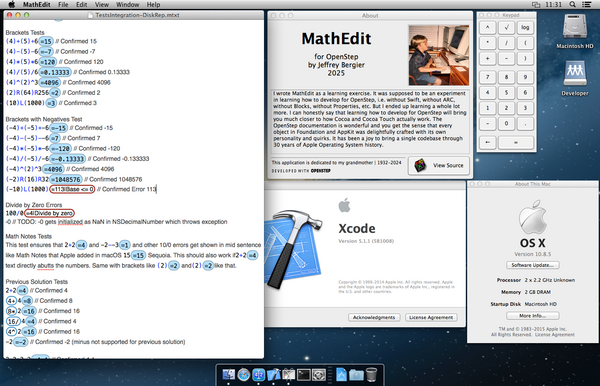
Task: Open the Help menu
Action: pyautogui.click(x=153, y=5)
